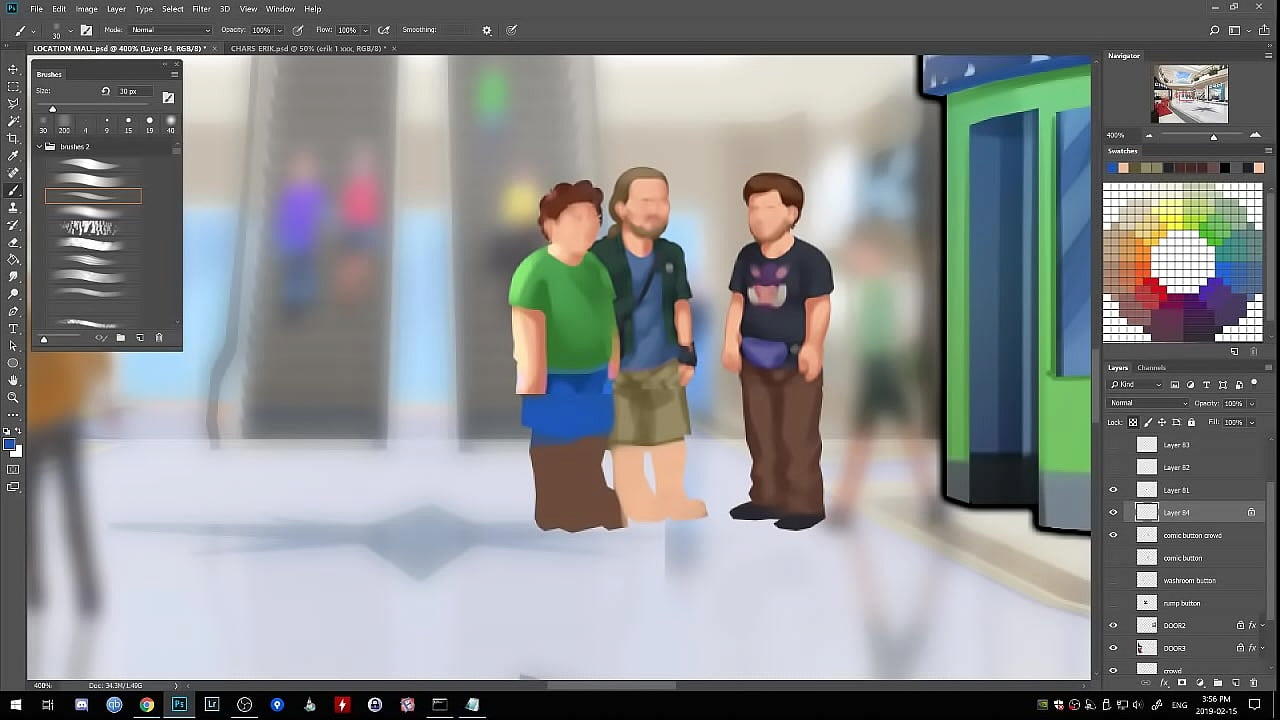Click the foreground blue color swatch
The width and height of the screenshot is (1280, 720).
[x=9, y=445]
